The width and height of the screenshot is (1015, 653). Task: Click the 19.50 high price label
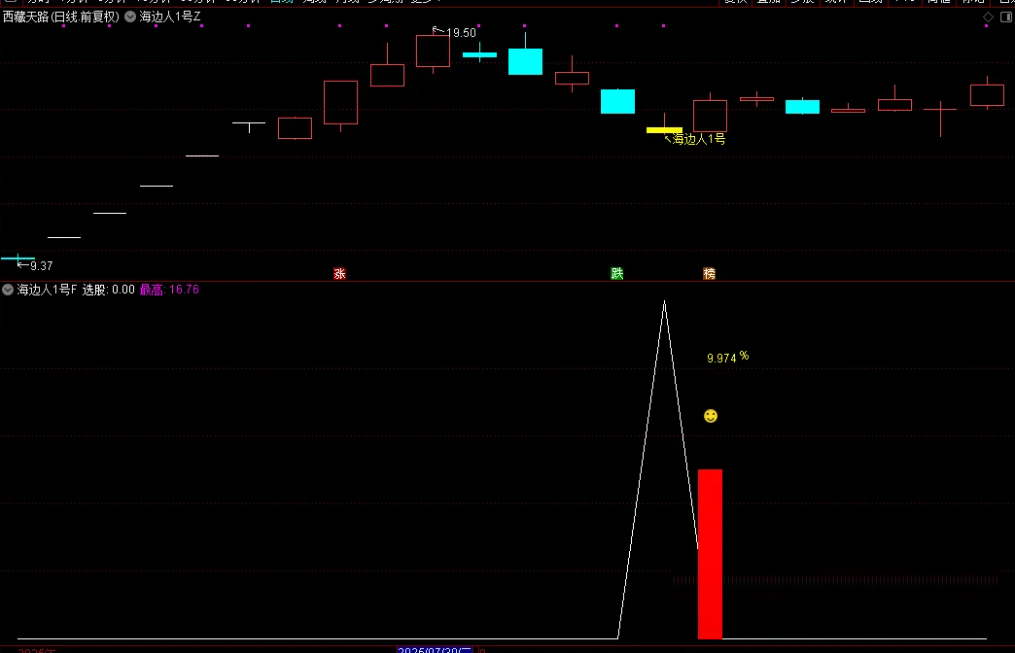461,33
